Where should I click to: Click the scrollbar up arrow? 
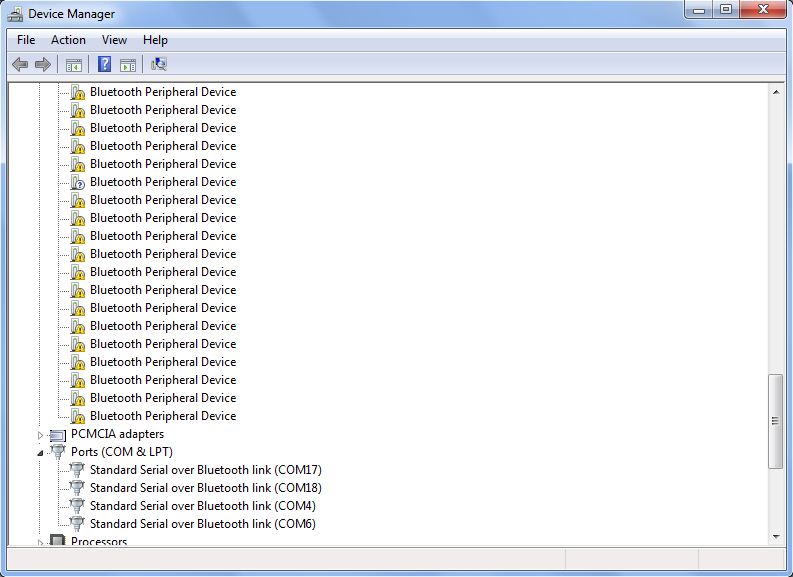[x=776, y=92]
